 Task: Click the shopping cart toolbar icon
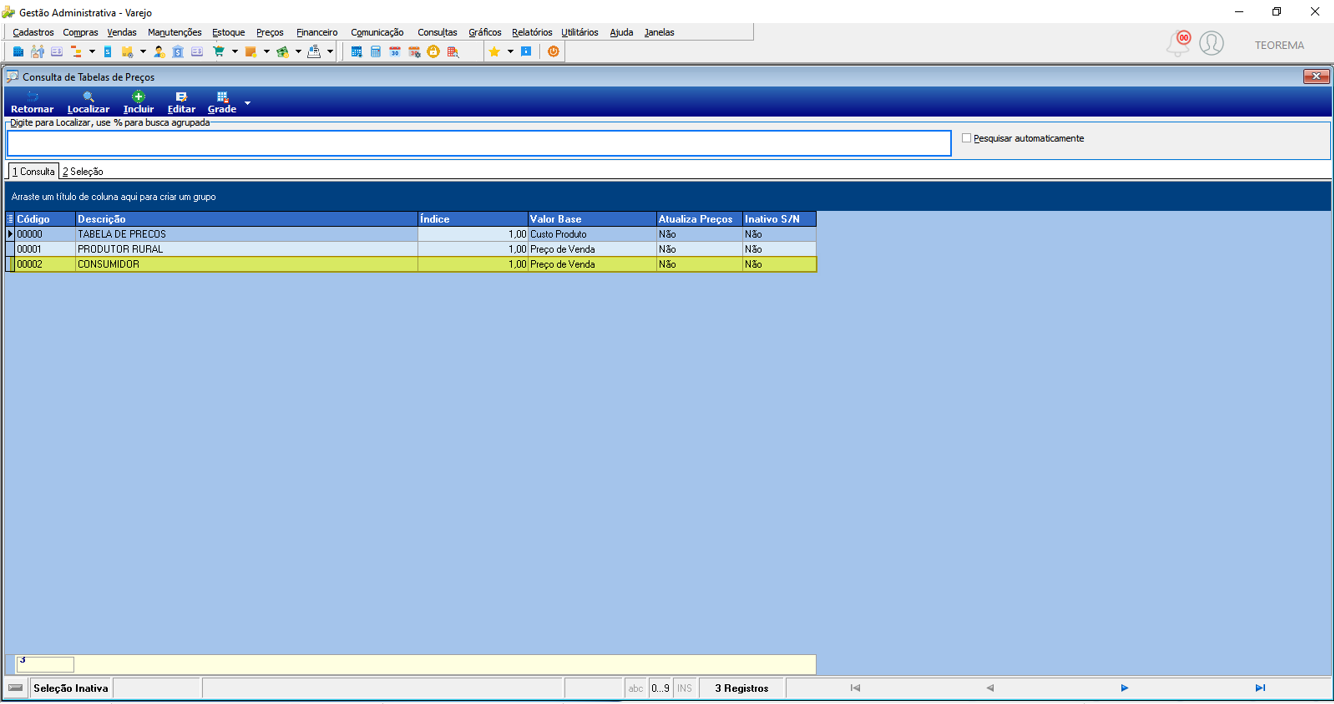(x=219, y=51)
